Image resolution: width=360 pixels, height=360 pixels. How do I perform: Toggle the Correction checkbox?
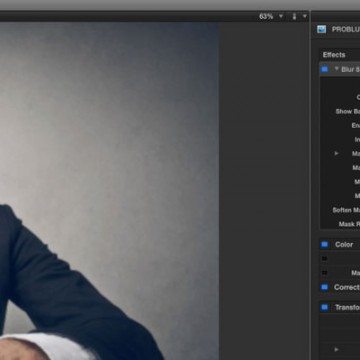[x=324, y=287]
